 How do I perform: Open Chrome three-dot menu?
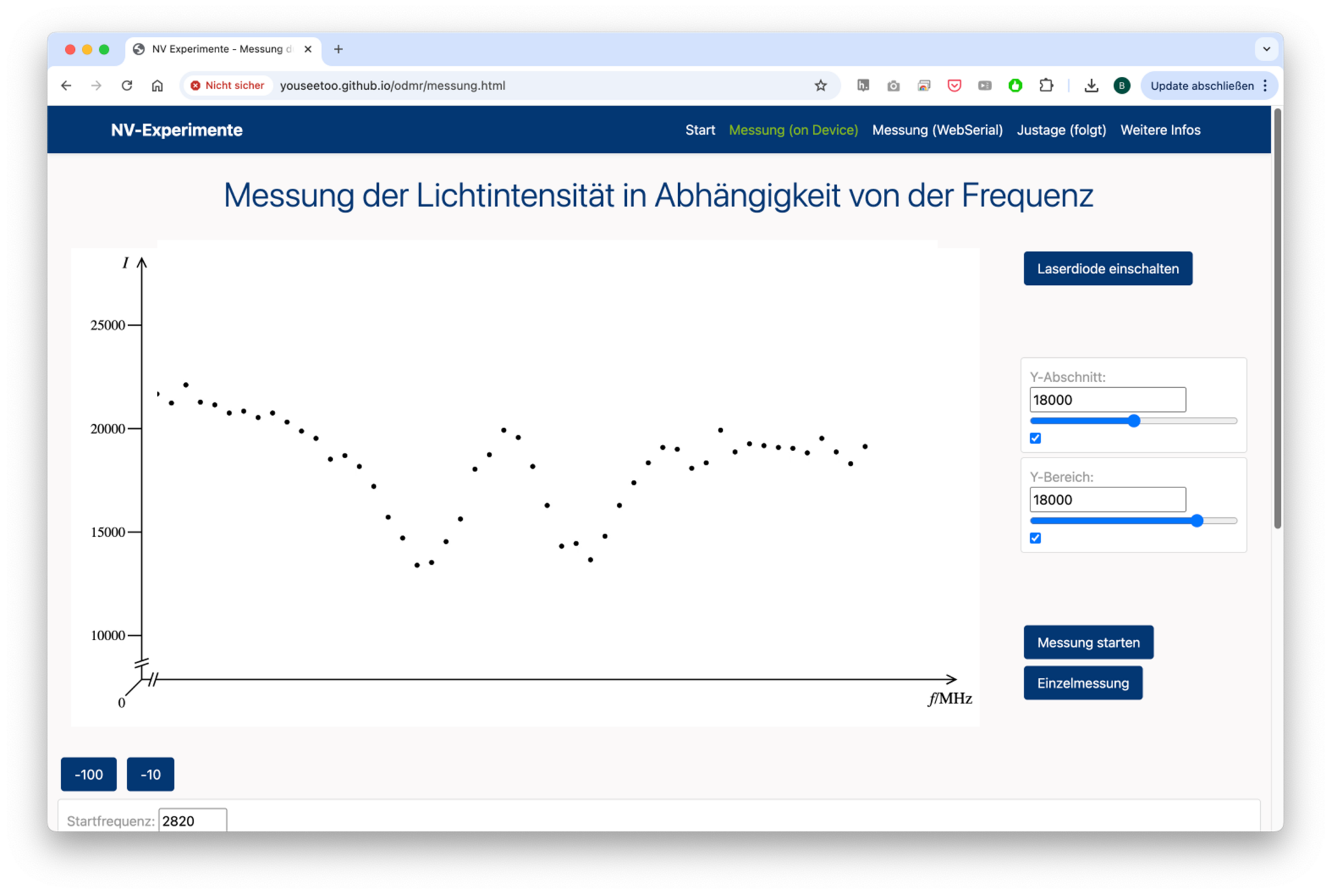tap(1265, 85)
